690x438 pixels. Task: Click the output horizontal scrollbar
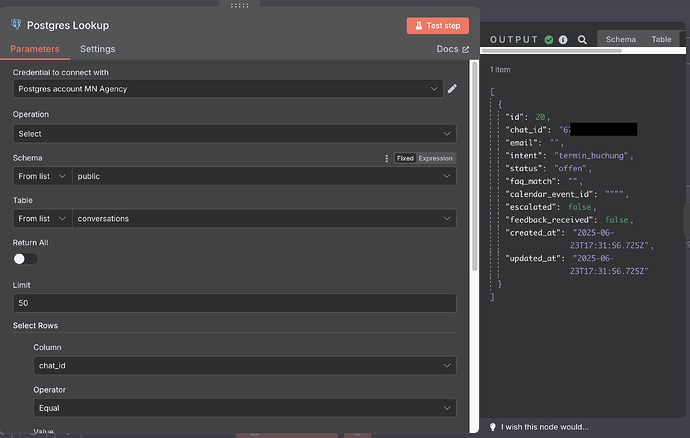point(552,51)
